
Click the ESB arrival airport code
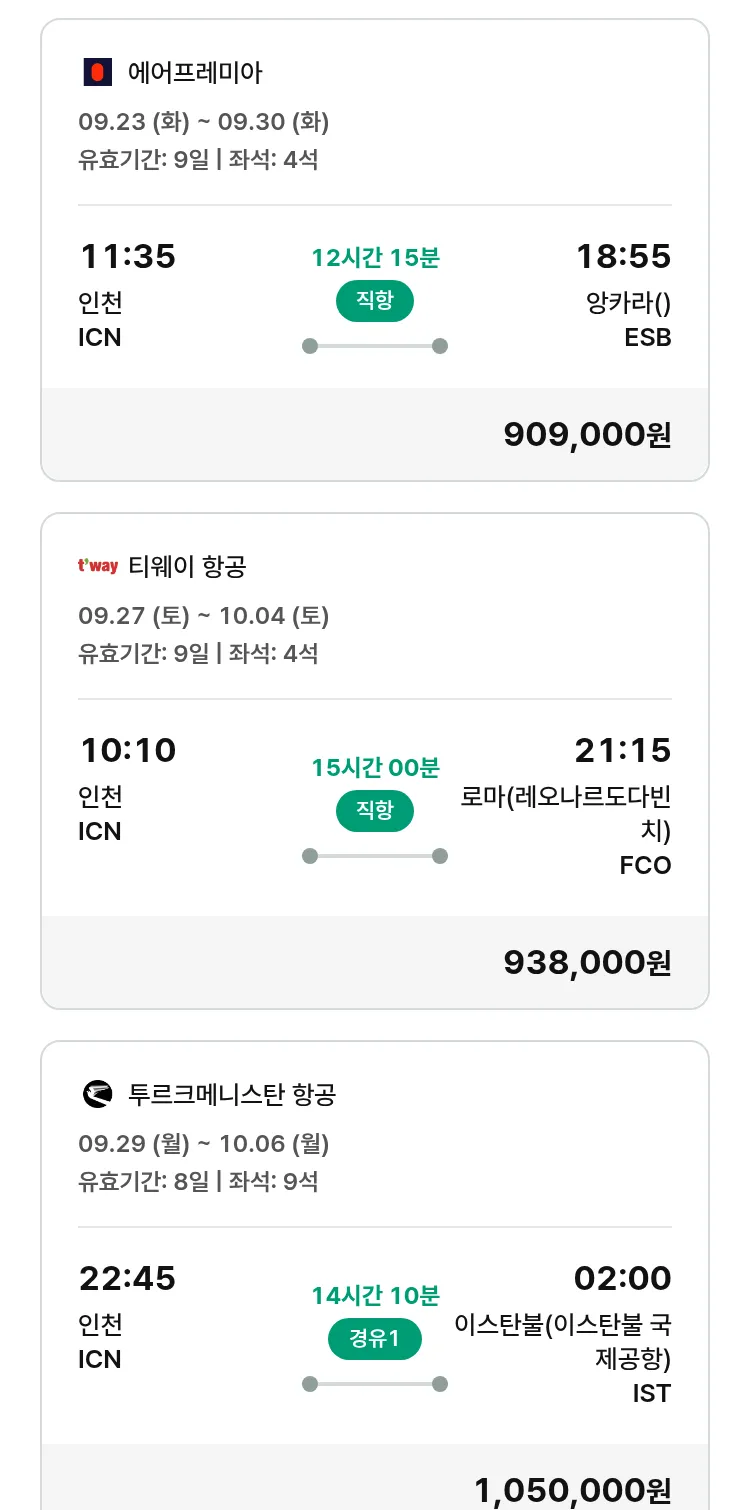(647, 338)
